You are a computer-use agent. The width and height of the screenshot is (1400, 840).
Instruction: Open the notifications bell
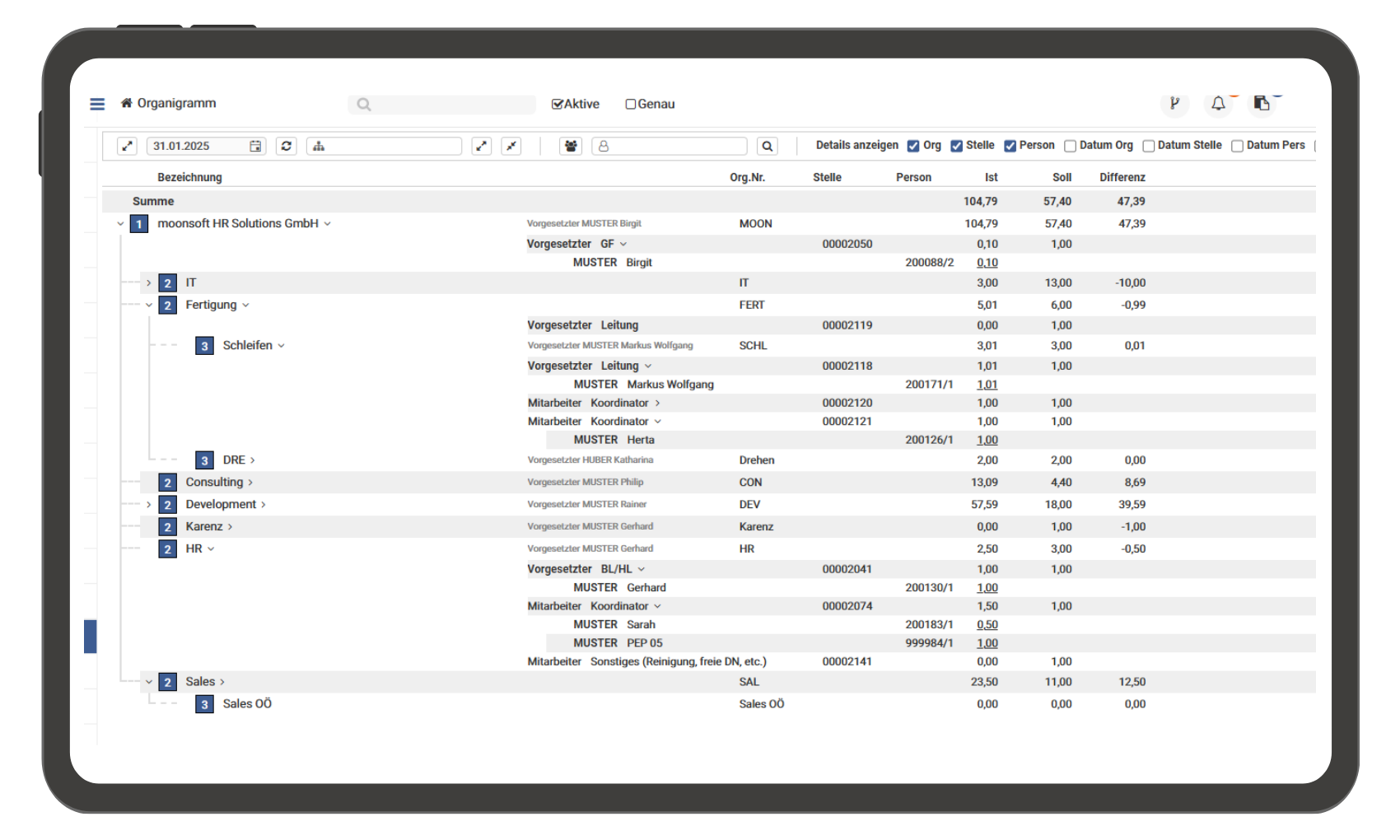pos(1218,104)
